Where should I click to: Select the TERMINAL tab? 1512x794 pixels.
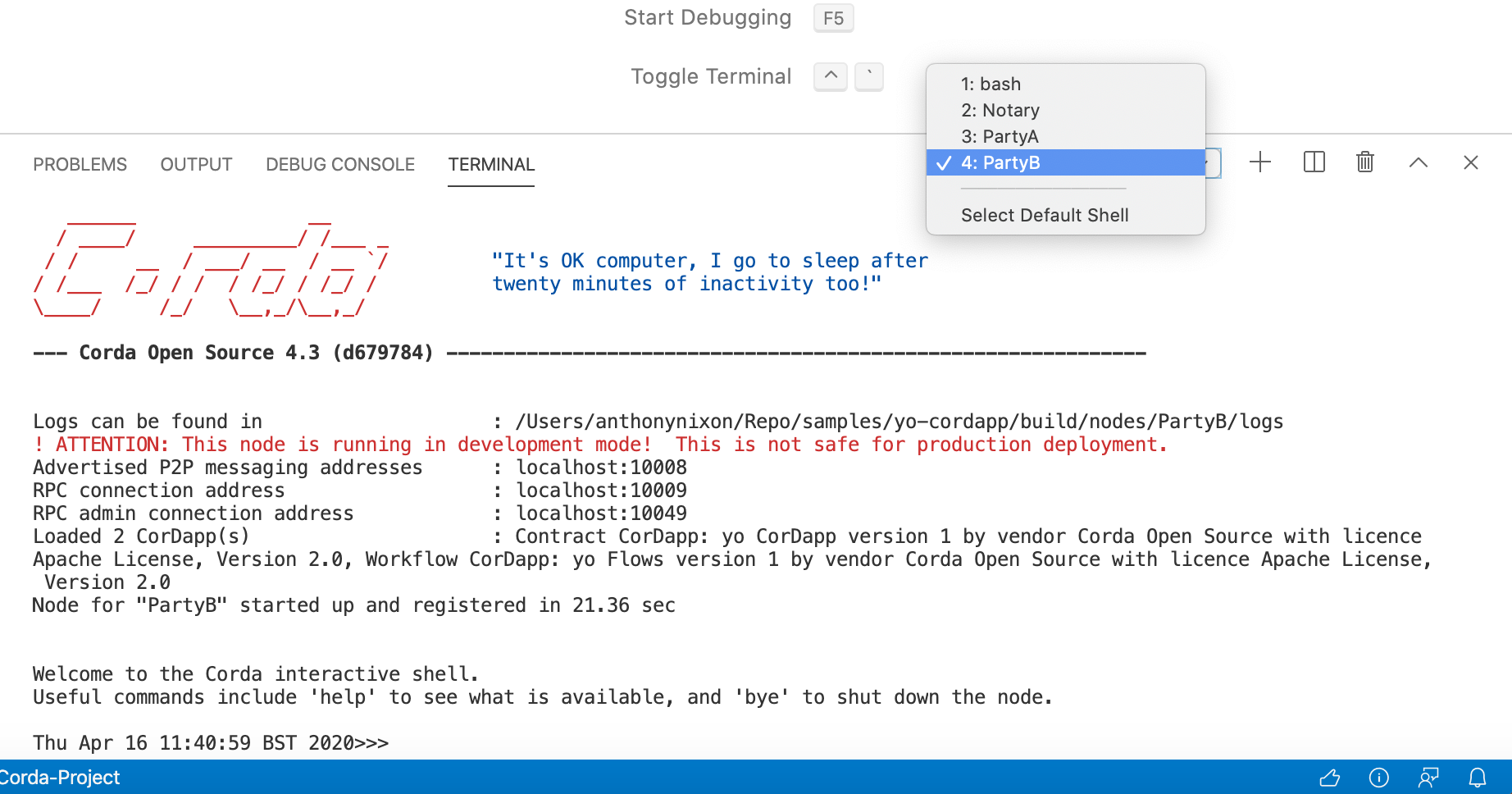pyautogui.click(x=491, y=165)
